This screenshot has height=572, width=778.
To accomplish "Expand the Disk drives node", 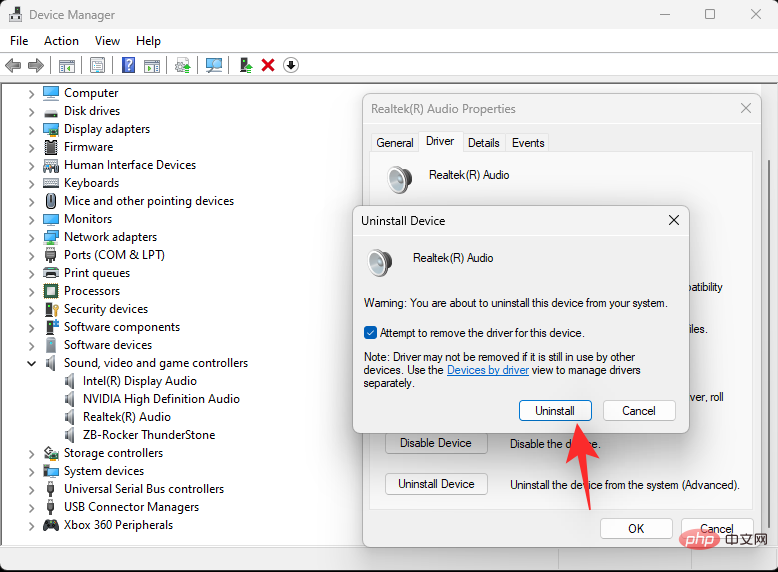I will coord(31,112).
